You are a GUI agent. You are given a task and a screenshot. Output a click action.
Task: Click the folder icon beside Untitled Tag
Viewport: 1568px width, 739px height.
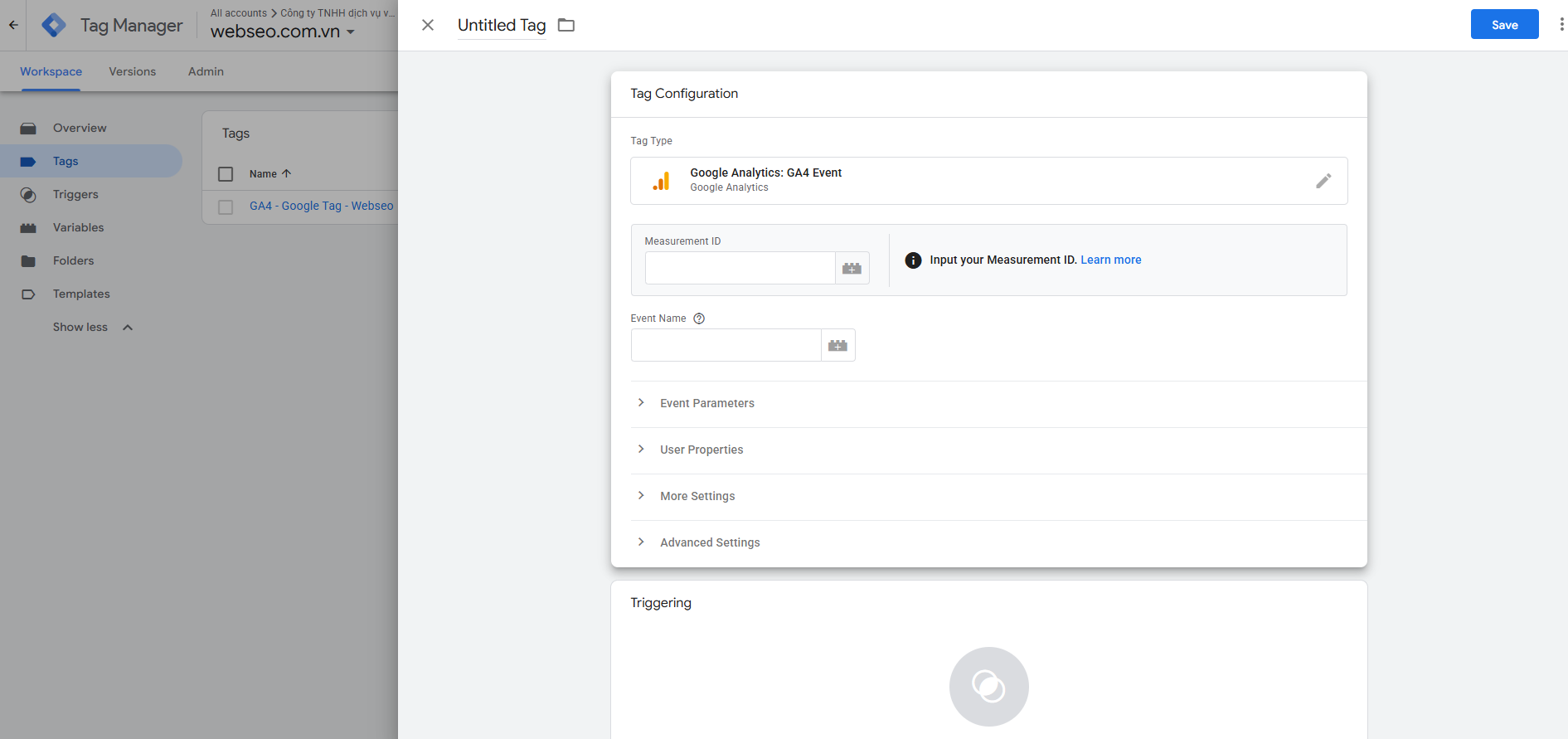click(x=566, y=25)
